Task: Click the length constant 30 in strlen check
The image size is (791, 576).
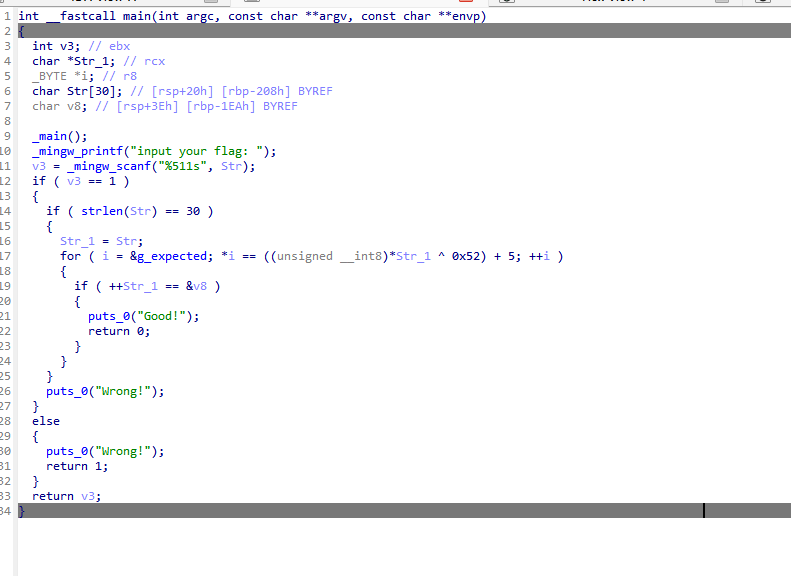Action: [193, 211]
